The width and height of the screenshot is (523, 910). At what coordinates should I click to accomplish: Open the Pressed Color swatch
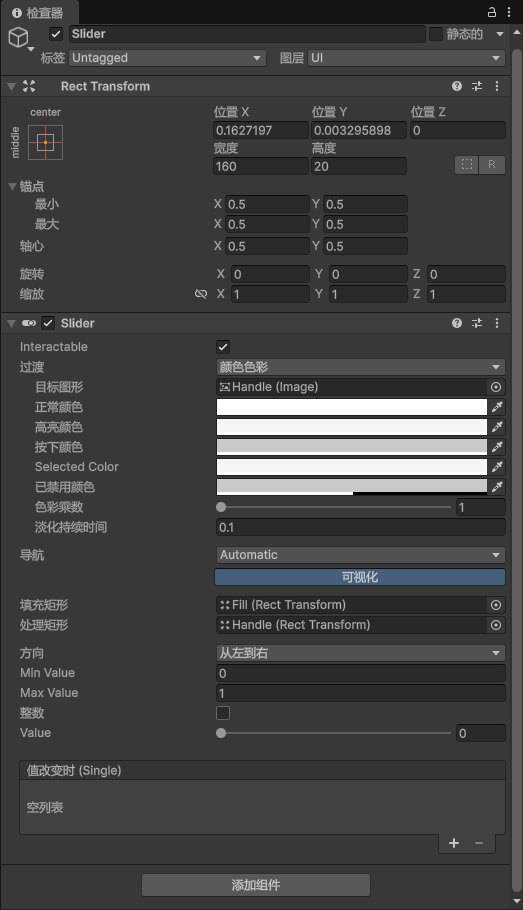pos(352,447)
